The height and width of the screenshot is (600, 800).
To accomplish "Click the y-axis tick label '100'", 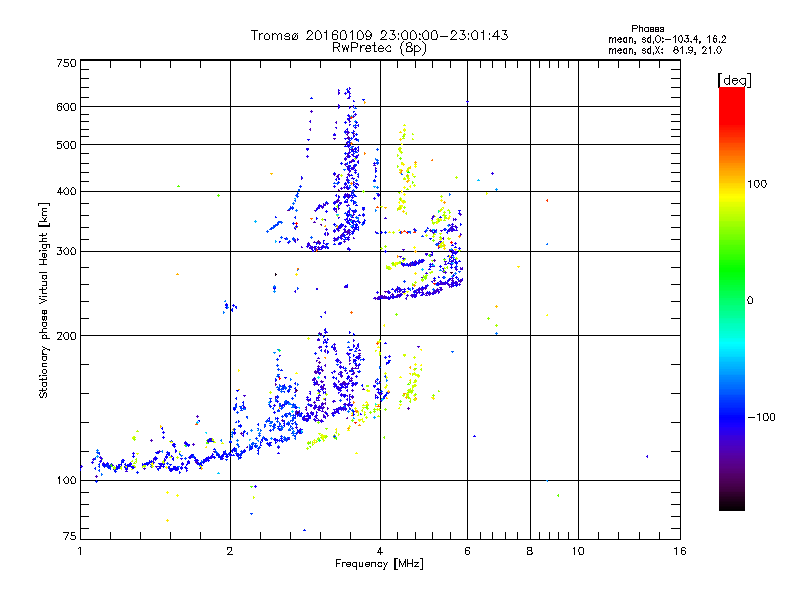I will pyautogui.click(x=66, y=481).
